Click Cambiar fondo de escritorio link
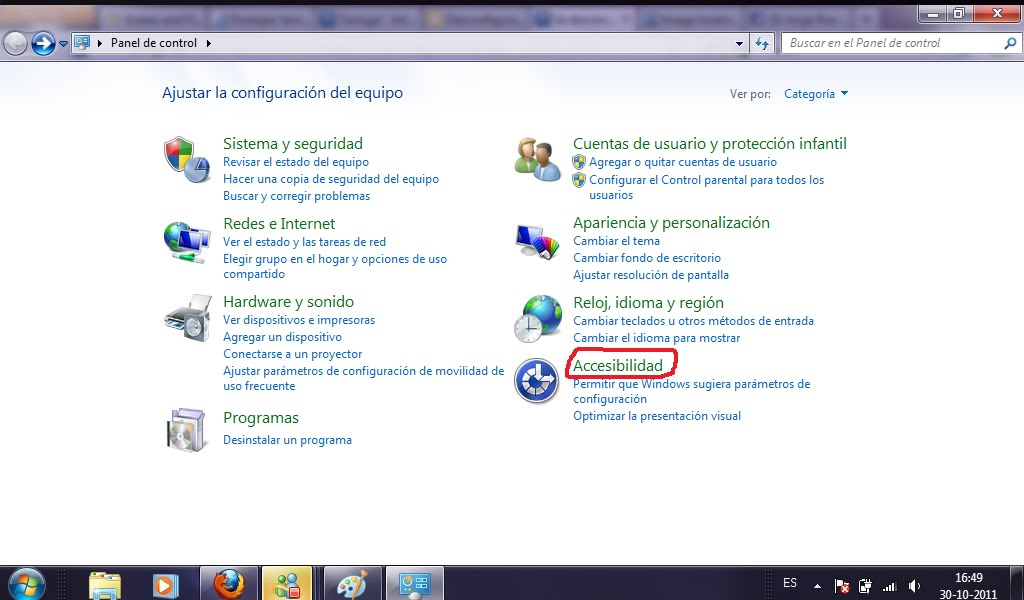The height and width of the screenshot is (600, 1024). 647,258
